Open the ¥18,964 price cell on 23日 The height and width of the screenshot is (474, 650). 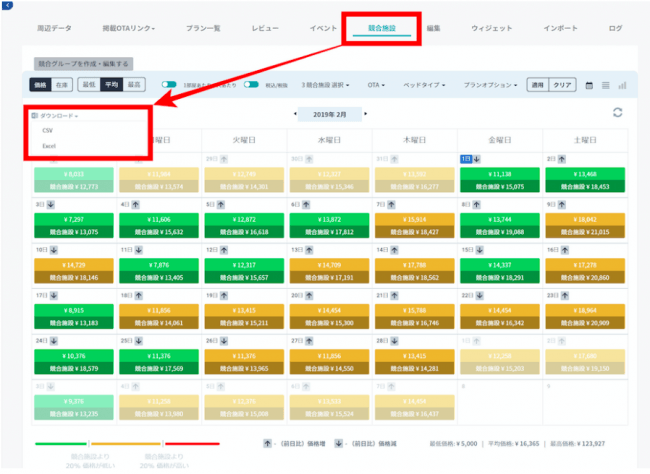tap(585, 316)
